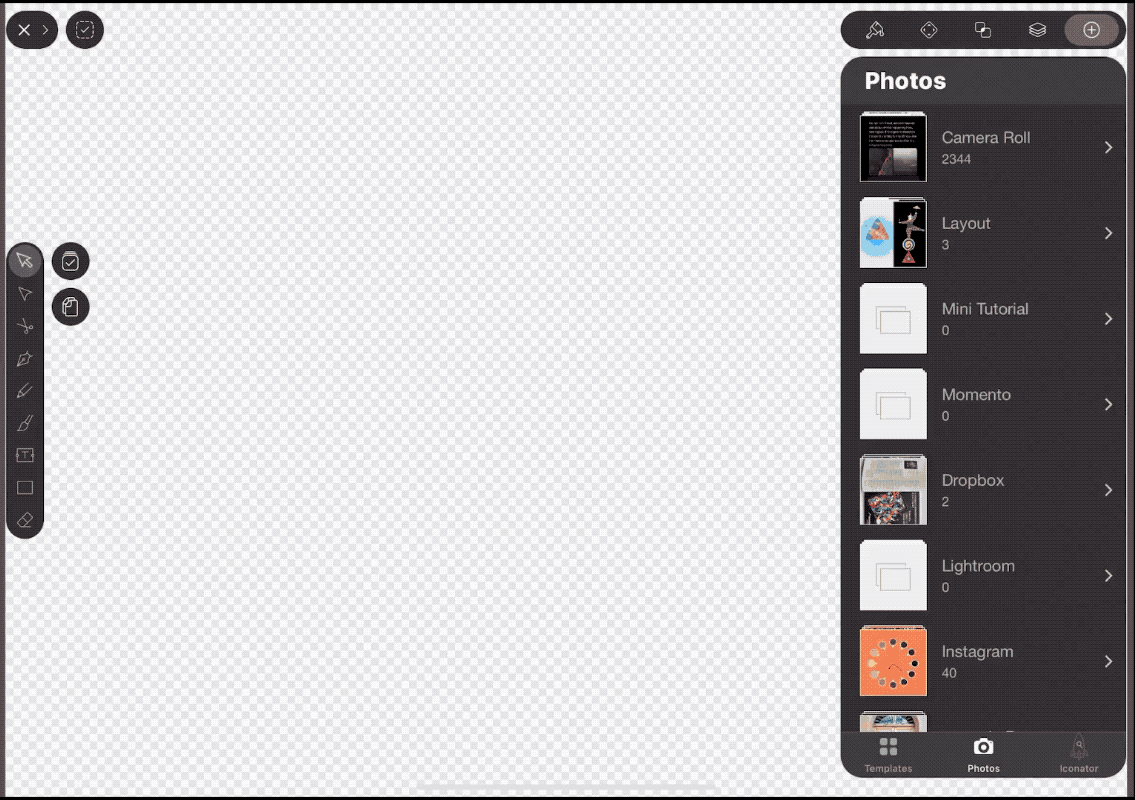
Task: Expand the Instagram album chevron
Action: (1108, 662)
